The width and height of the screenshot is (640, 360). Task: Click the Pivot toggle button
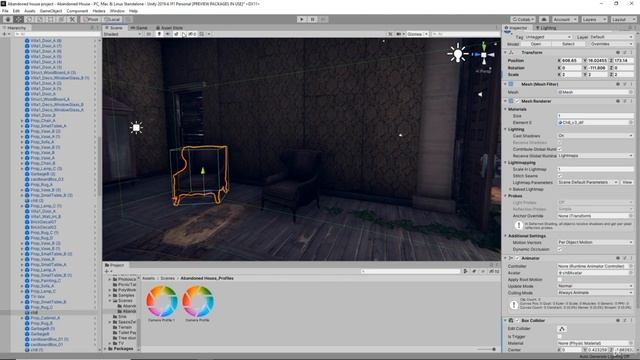coord(90,19)
